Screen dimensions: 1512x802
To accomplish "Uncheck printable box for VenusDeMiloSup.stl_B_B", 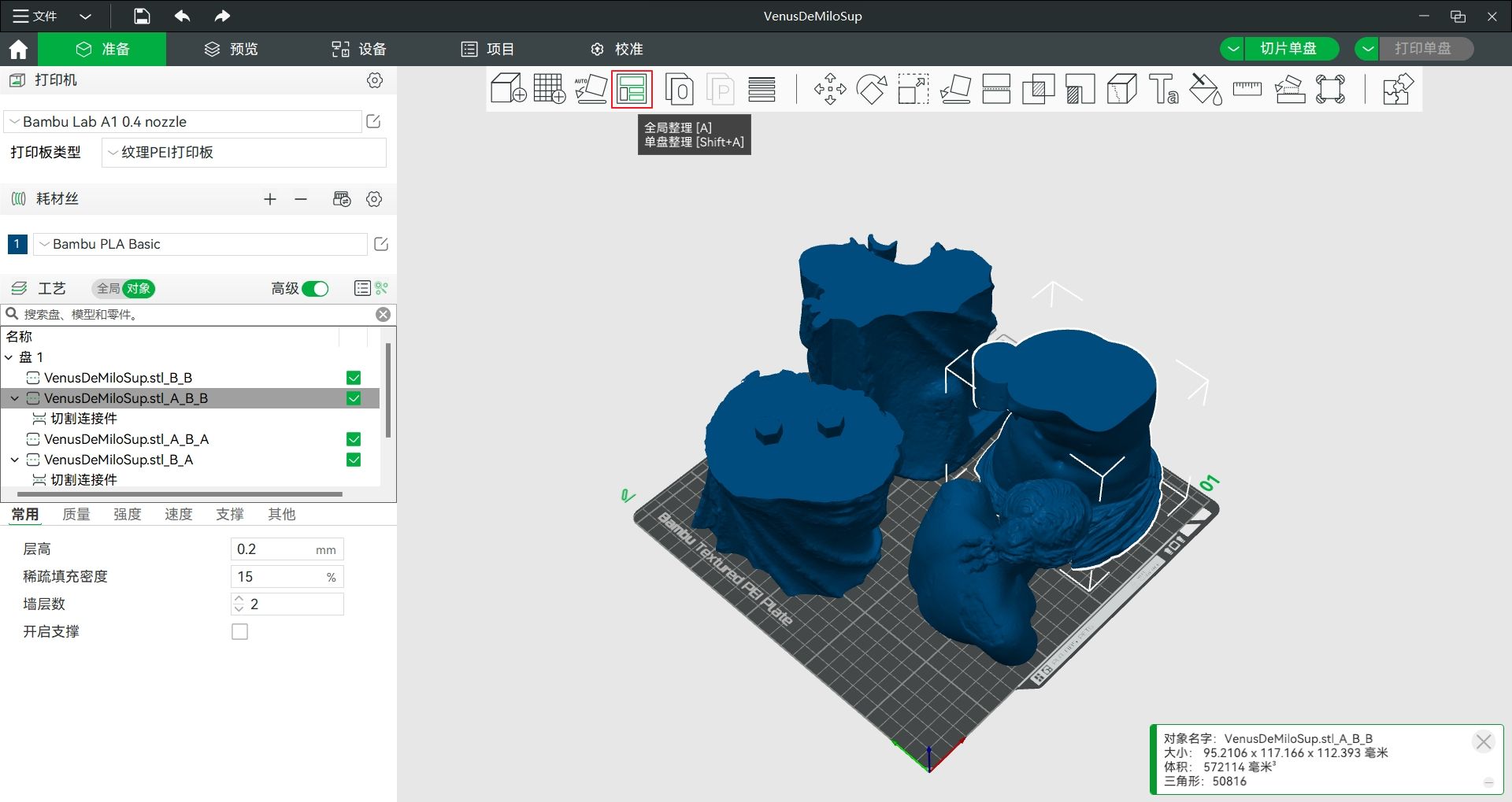I will 354,378.
